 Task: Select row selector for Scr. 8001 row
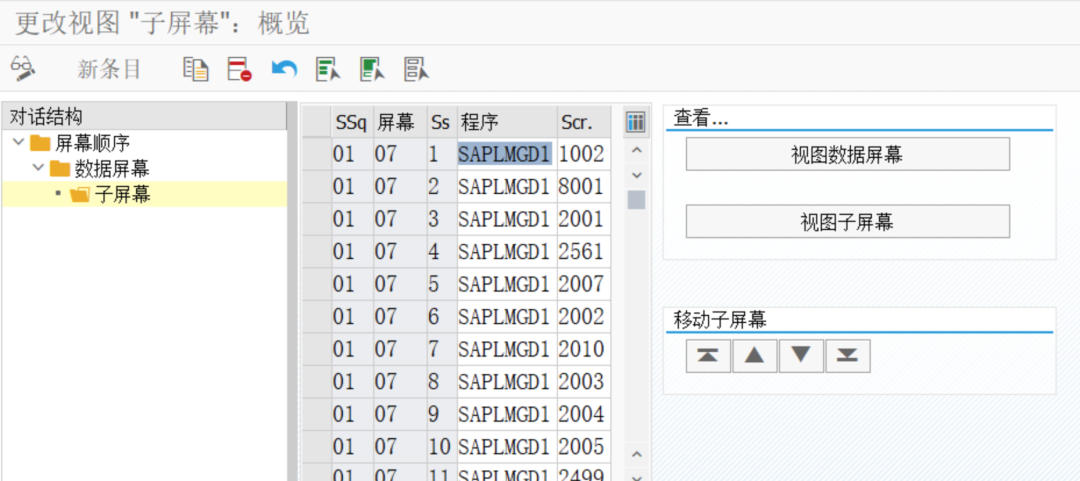point(317,187)
